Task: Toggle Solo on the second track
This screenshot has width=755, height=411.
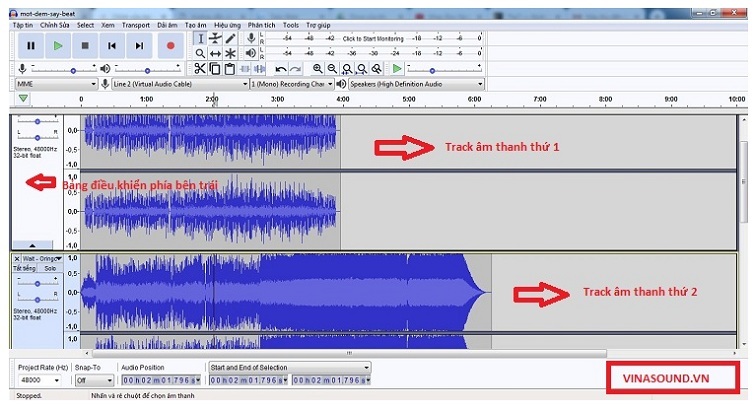Action: (50, 269)
